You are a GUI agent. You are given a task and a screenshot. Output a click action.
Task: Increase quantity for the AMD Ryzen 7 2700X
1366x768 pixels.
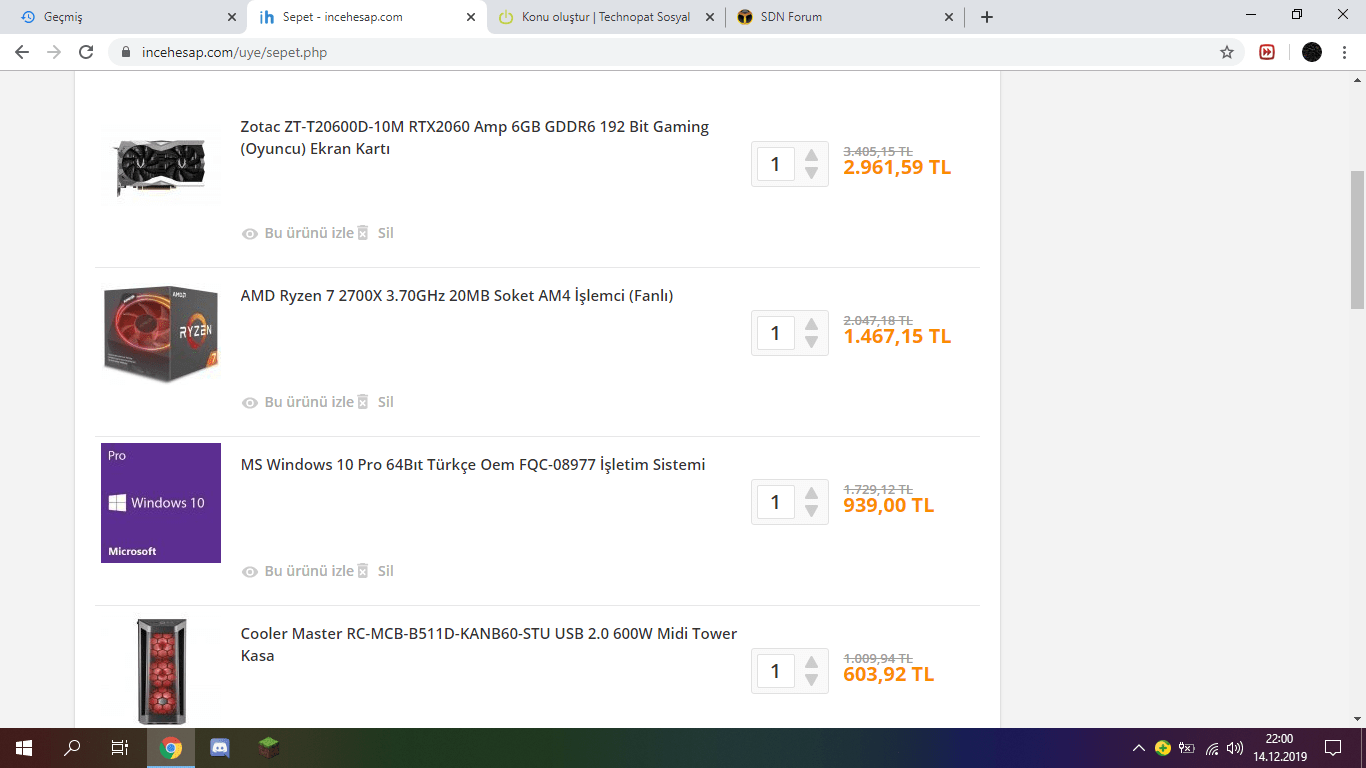point(811,324)
